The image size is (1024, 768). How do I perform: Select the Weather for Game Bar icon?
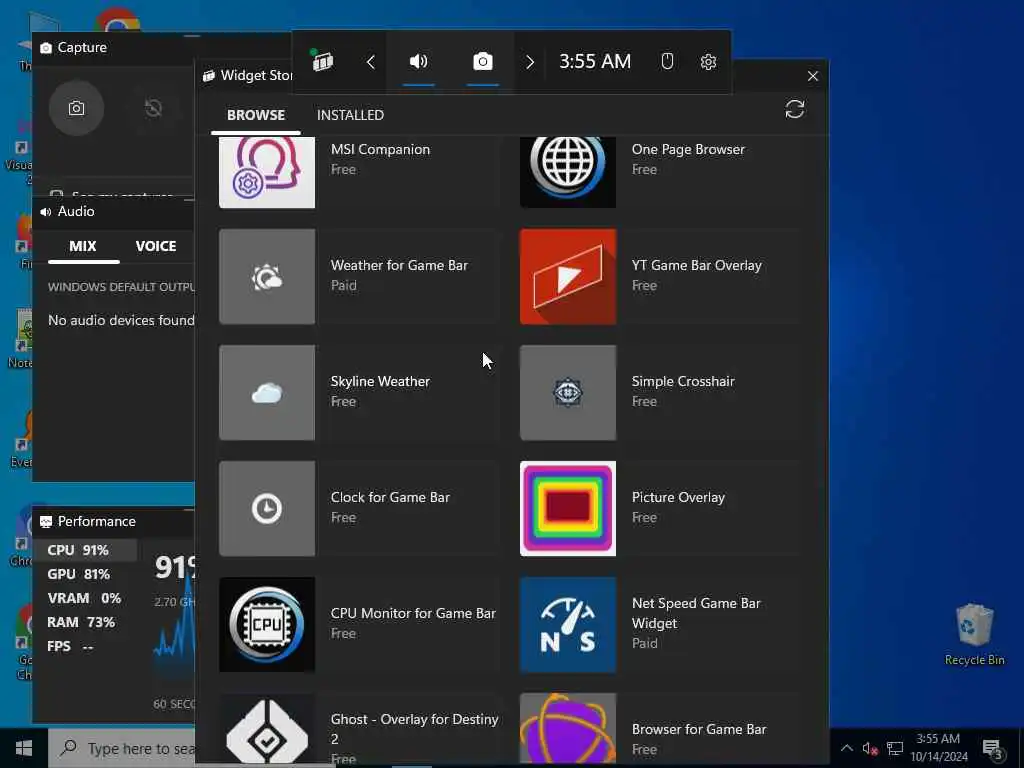pos(266,277)
